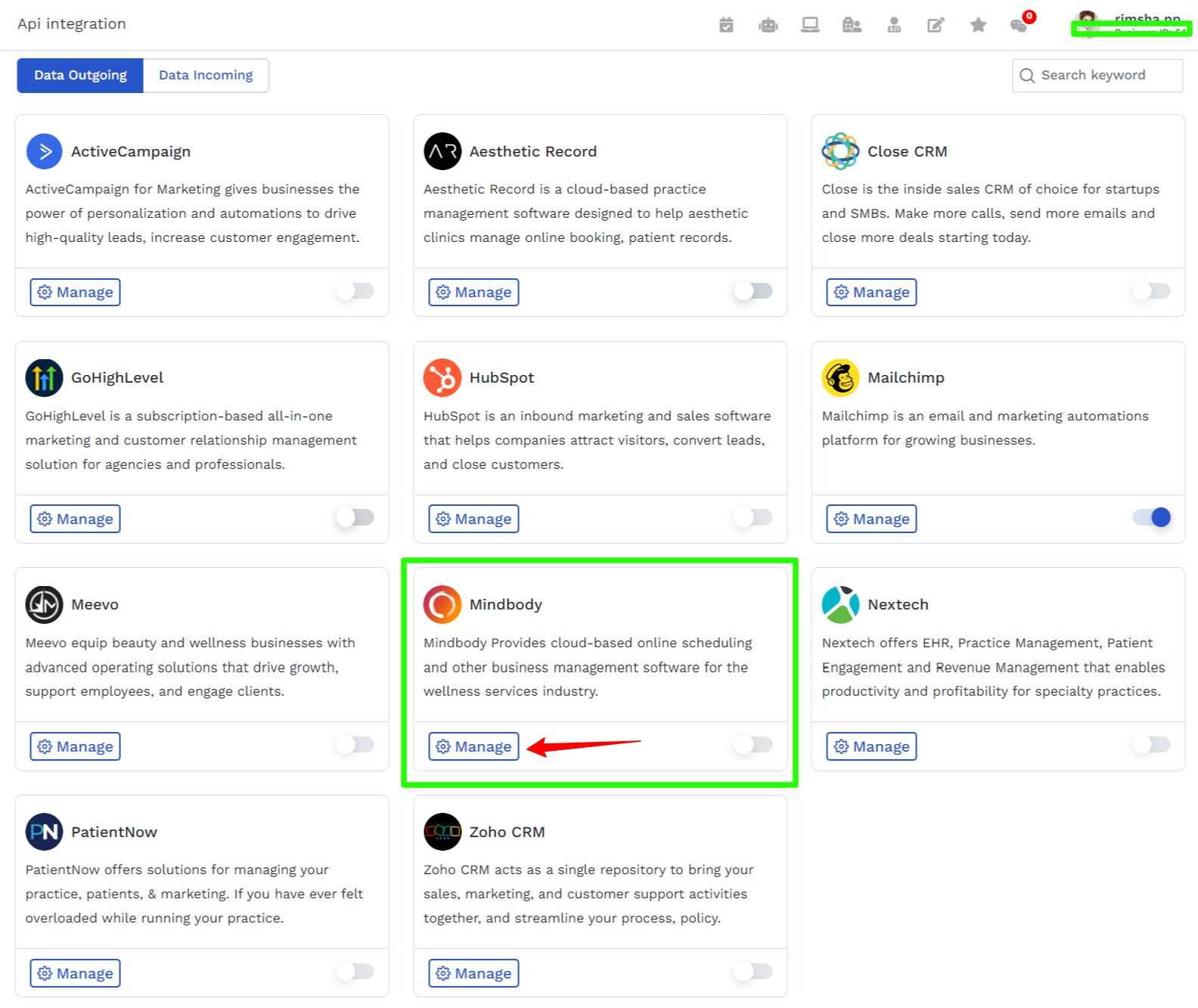1198x1008 pixels.
Task: Click the HubSpot logo icon
Action: pyautogui.click(x=442, y=378)
